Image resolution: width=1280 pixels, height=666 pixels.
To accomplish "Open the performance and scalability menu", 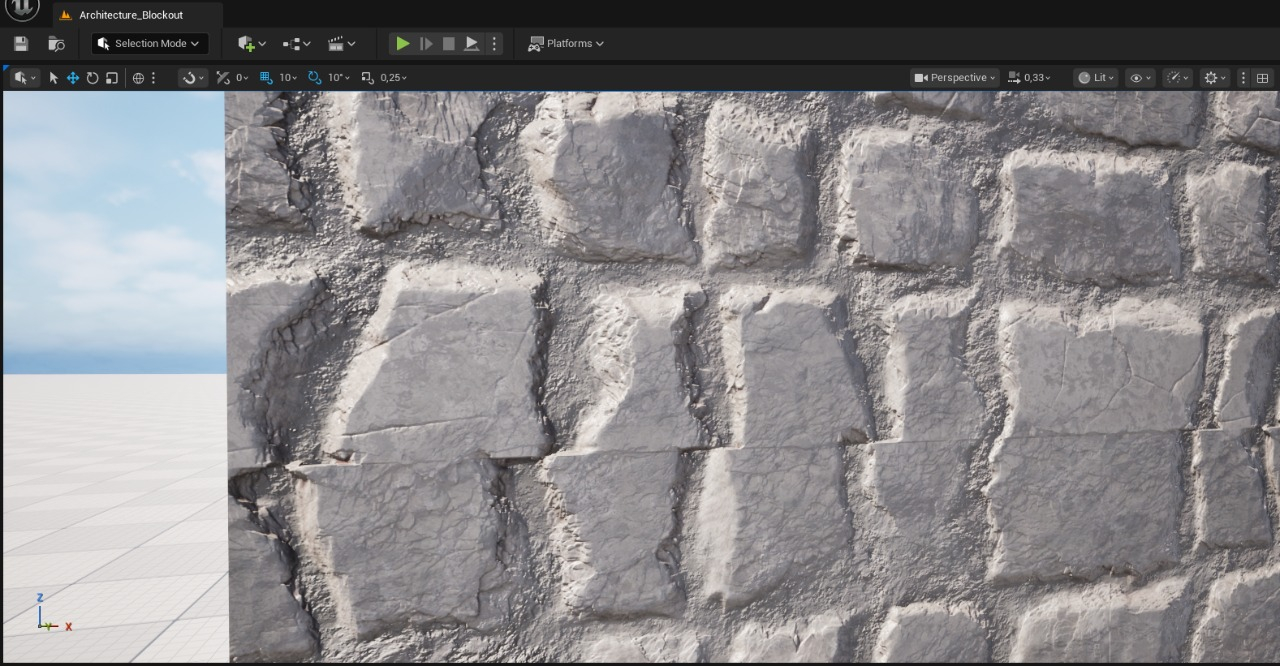I will (1178, 77).
